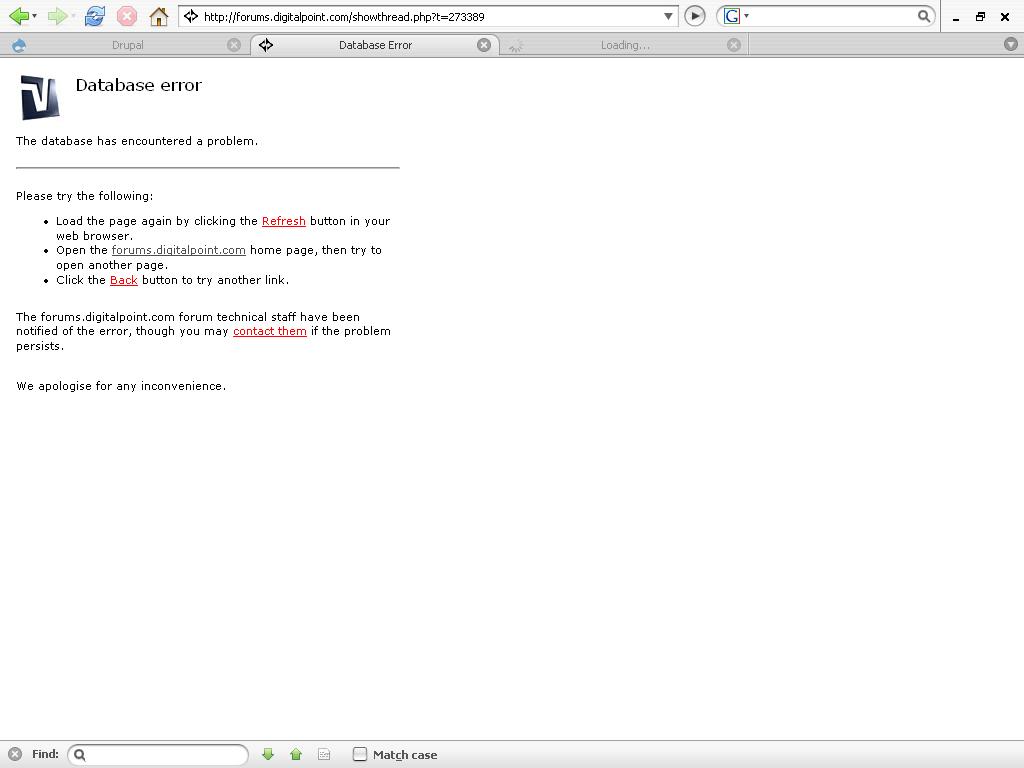Click inside the Google search box
This screenshot has width=1024, height=768.
coord(833,16)
